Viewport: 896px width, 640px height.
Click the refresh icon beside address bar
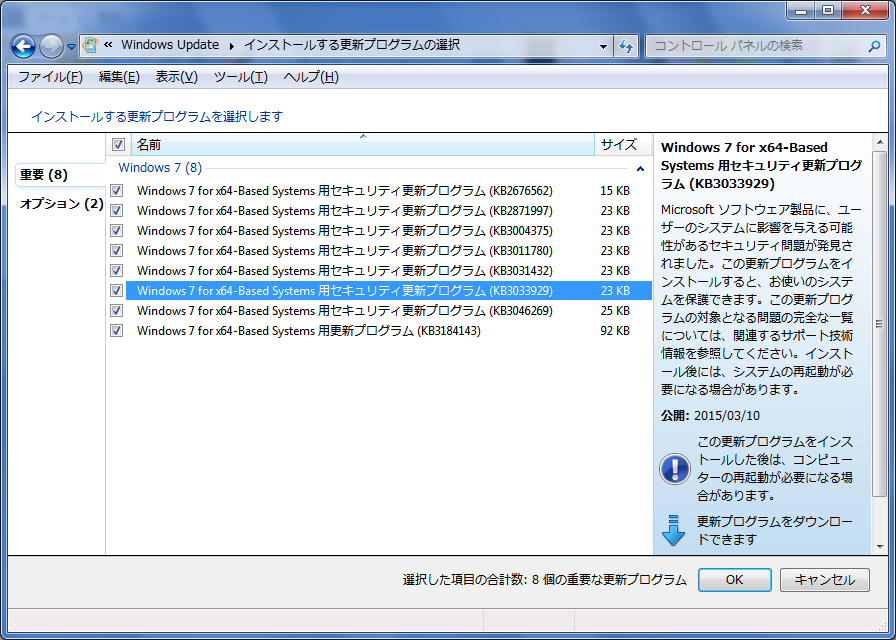[627, 46]
